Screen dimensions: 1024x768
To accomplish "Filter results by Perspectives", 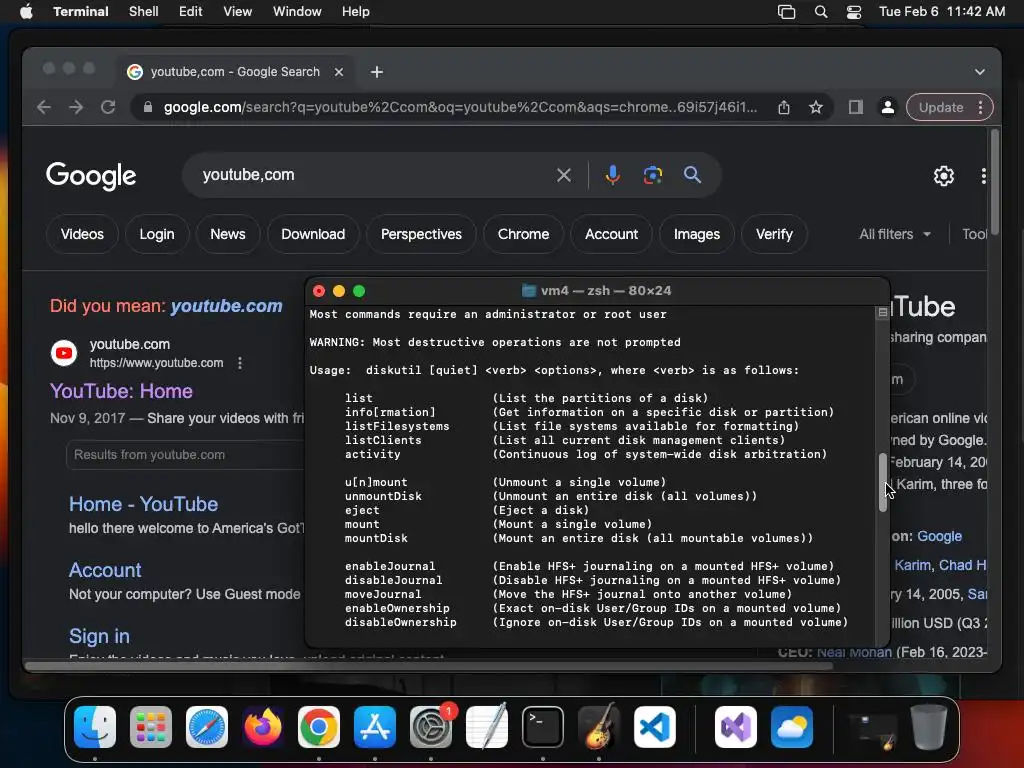I will click(421, 234).
